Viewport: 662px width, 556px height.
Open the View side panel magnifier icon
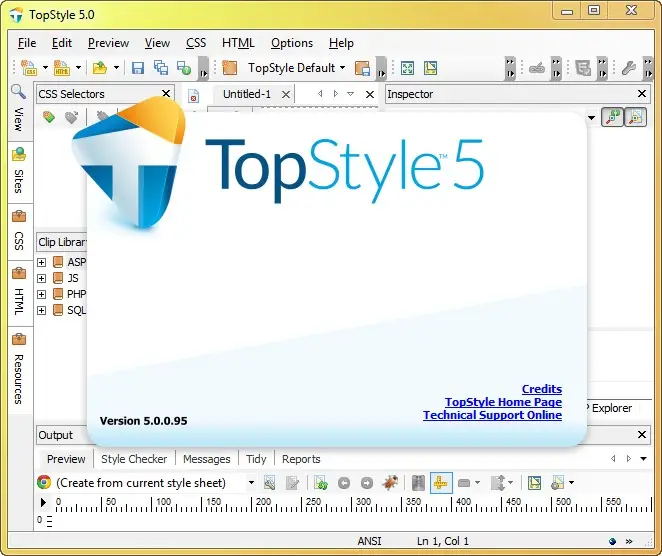point(18,92)
